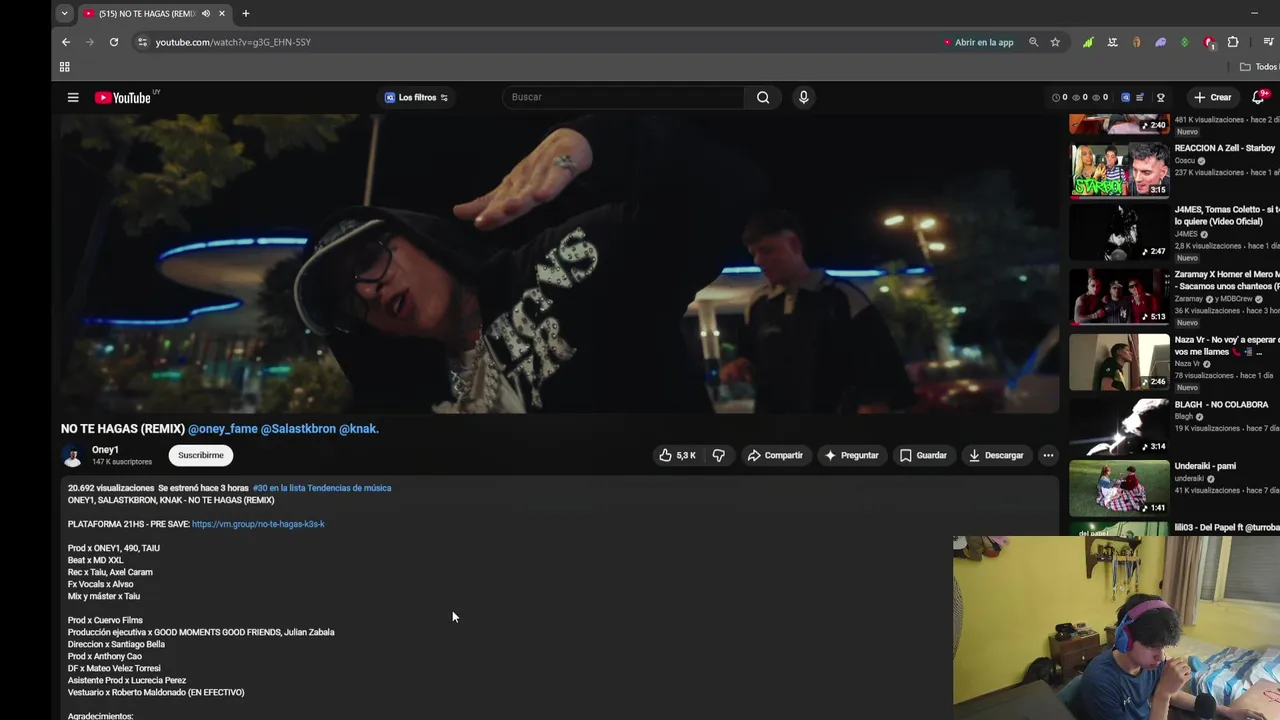1280x720 pixels.
Task: View site information icon in address bar
Action: [x=142, y=42]
